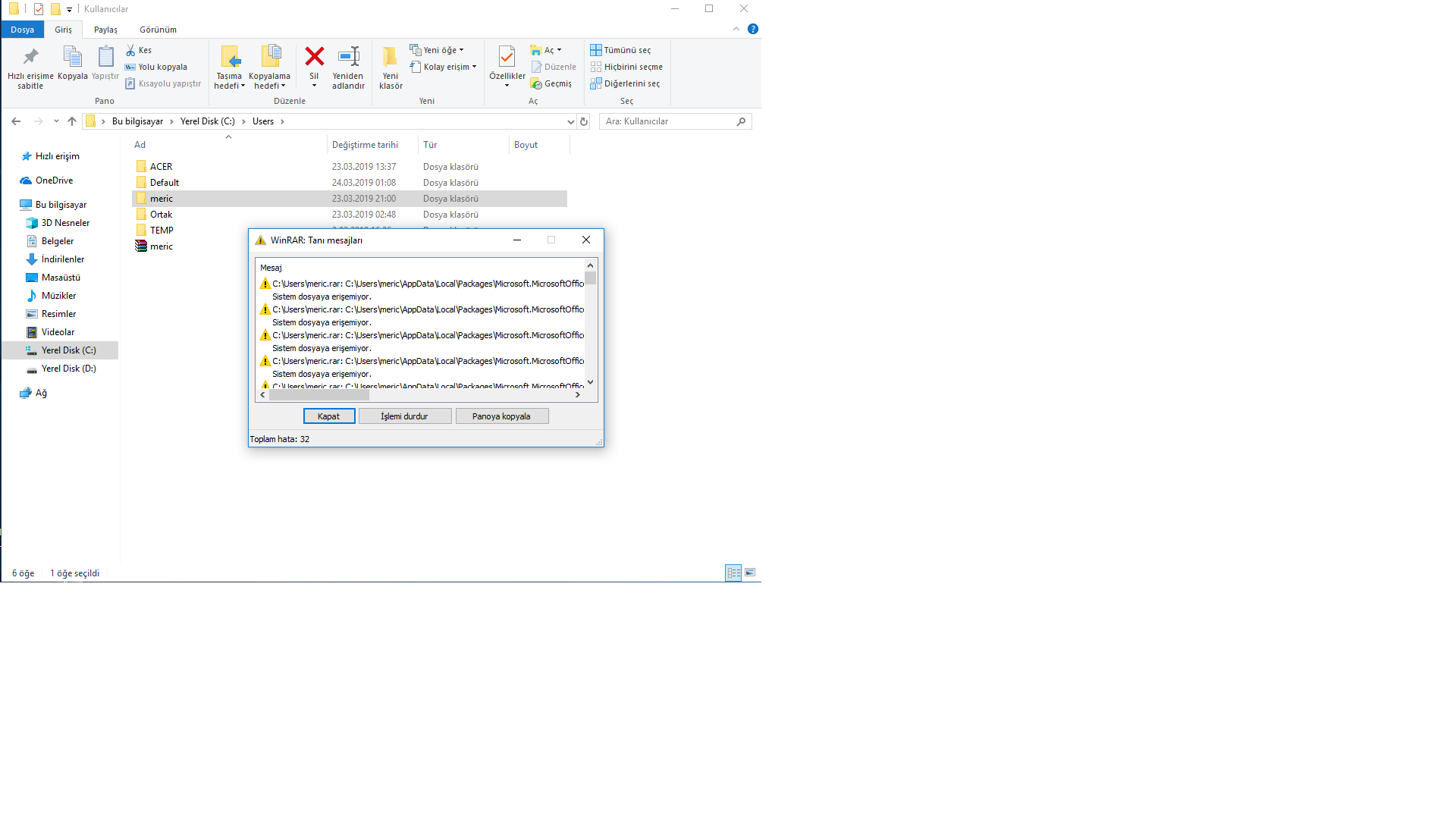Image resolution: width=1456 pixels, height=819 pixels.
Task: Click WinRAR message horizontal scrollbar thumb
Action: [x=319, y=395]
